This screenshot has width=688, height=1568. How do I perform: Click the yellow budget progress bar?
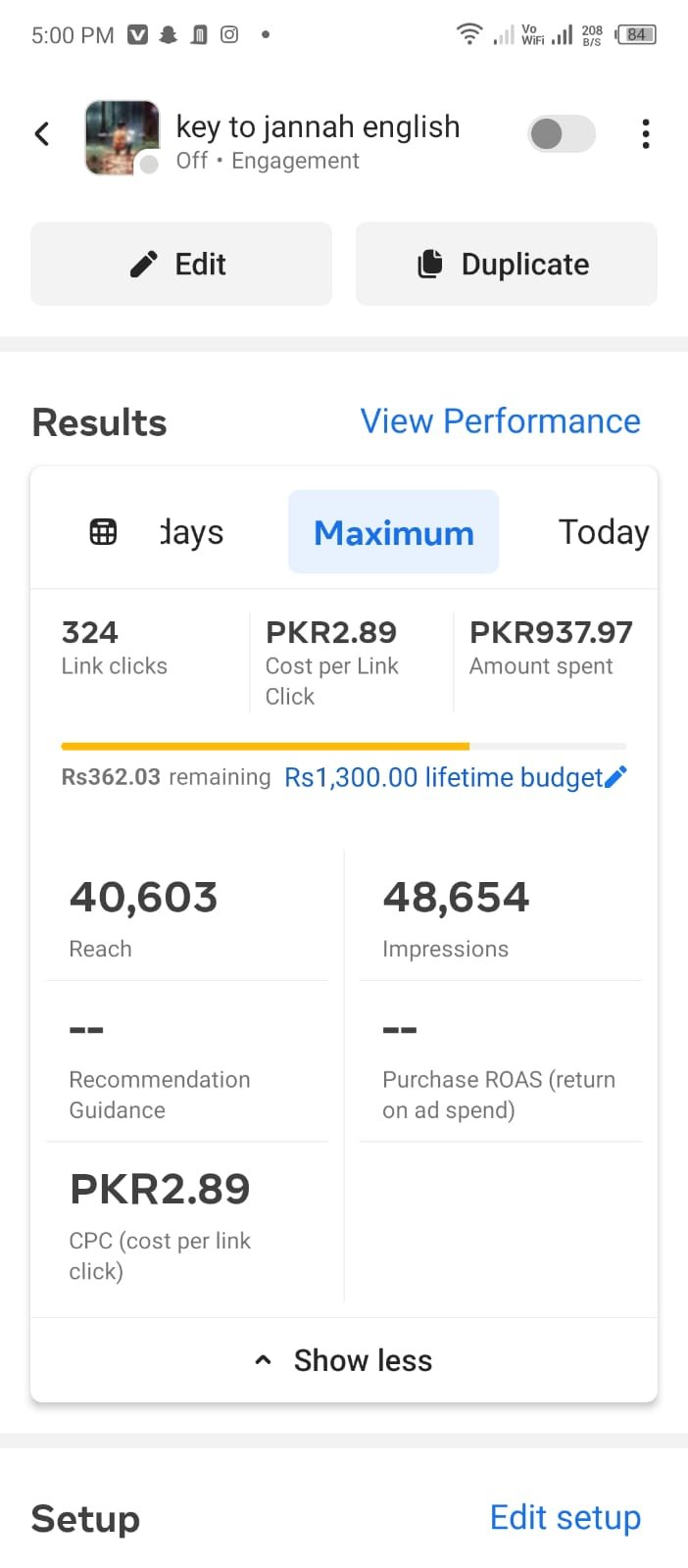(x=265, y=747)
